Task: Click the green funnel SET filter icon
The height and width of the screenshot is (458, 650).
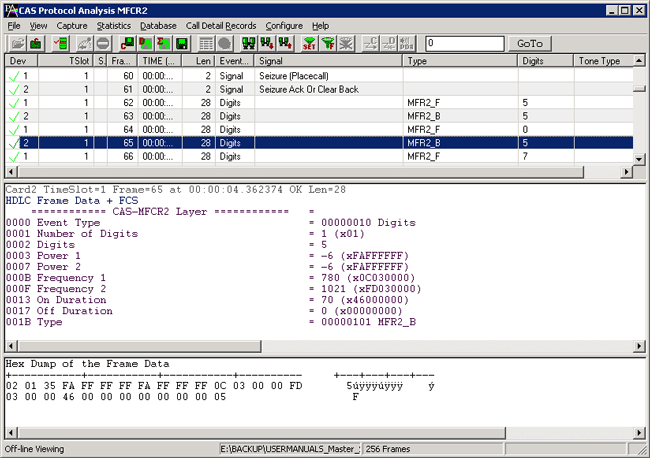Action: pyautogui.click(x=309, y=44)
